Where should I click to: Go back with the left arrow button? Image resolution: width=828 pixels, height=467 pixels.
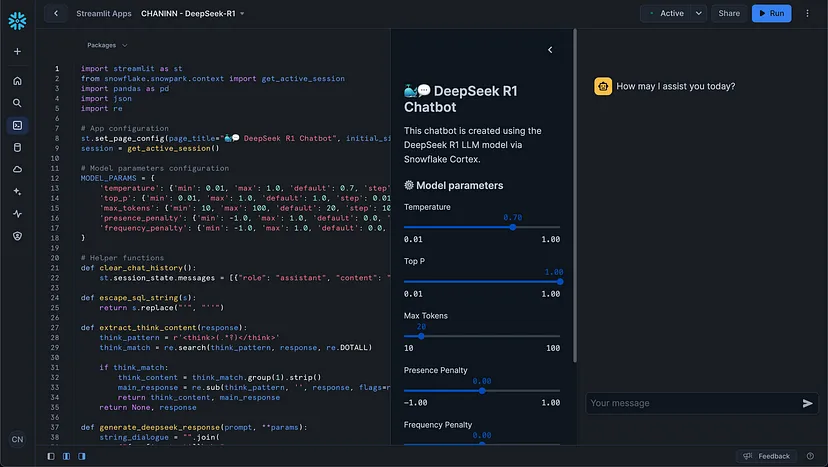tap(56, 13)
